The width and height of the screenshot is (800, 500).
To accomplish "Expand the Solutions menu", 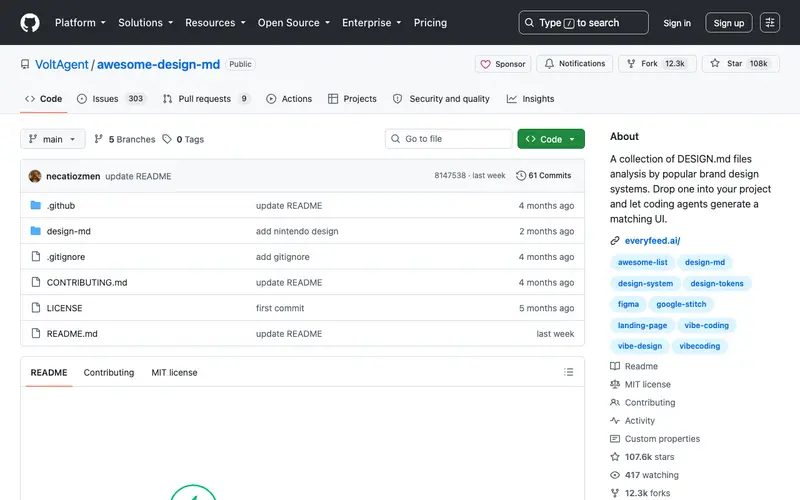I will pyautogui.click(x=145, y=23).
